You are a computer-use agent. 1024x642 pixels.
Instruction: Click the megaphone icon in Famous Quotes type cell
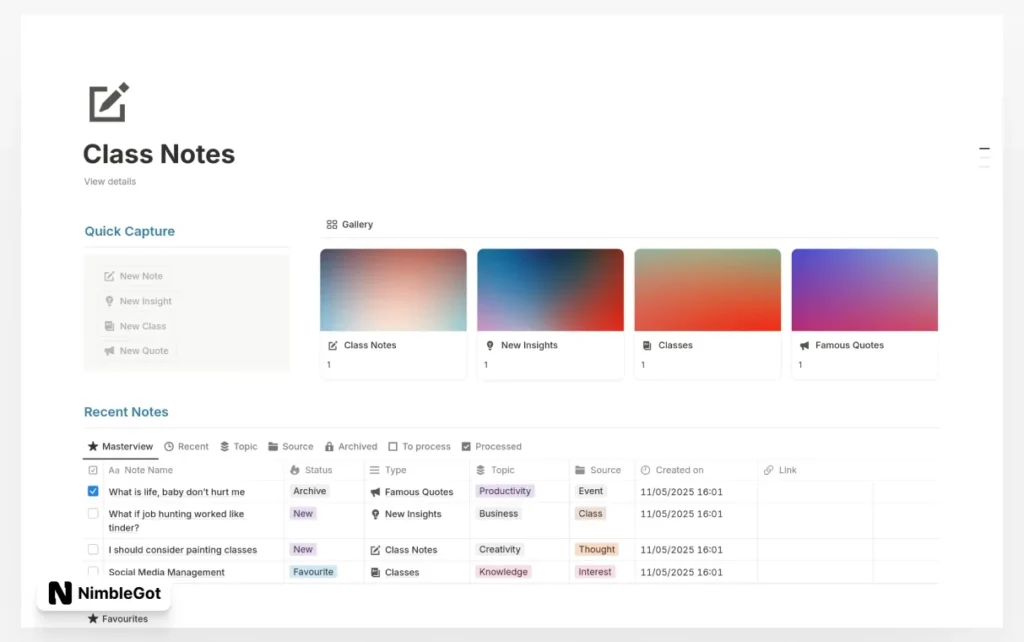(x=375, y=492)
